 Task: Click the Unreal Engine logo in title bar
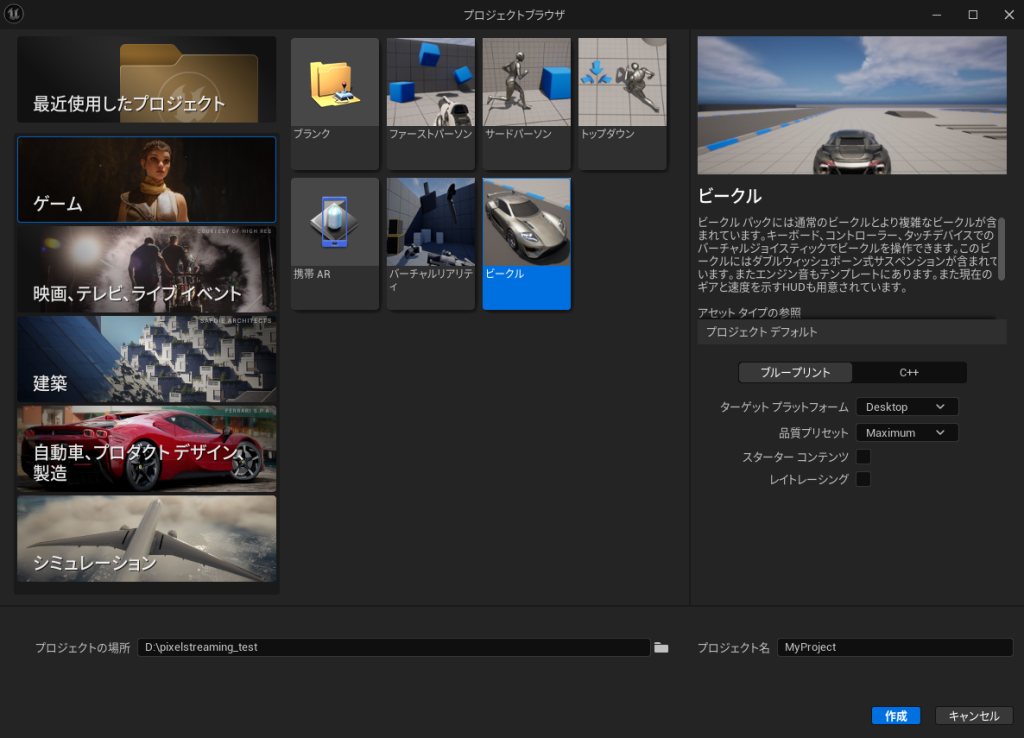tap(14, 14)
